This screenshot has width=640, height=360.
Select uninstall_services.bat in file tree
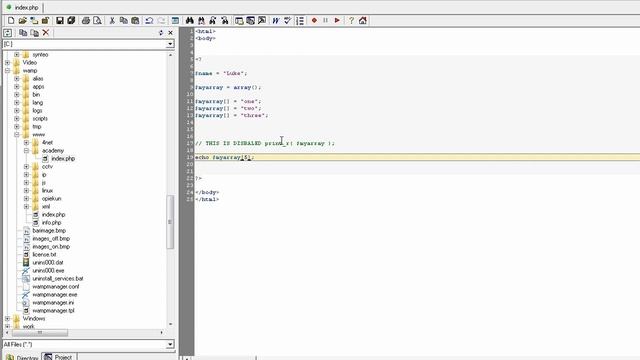58,278
